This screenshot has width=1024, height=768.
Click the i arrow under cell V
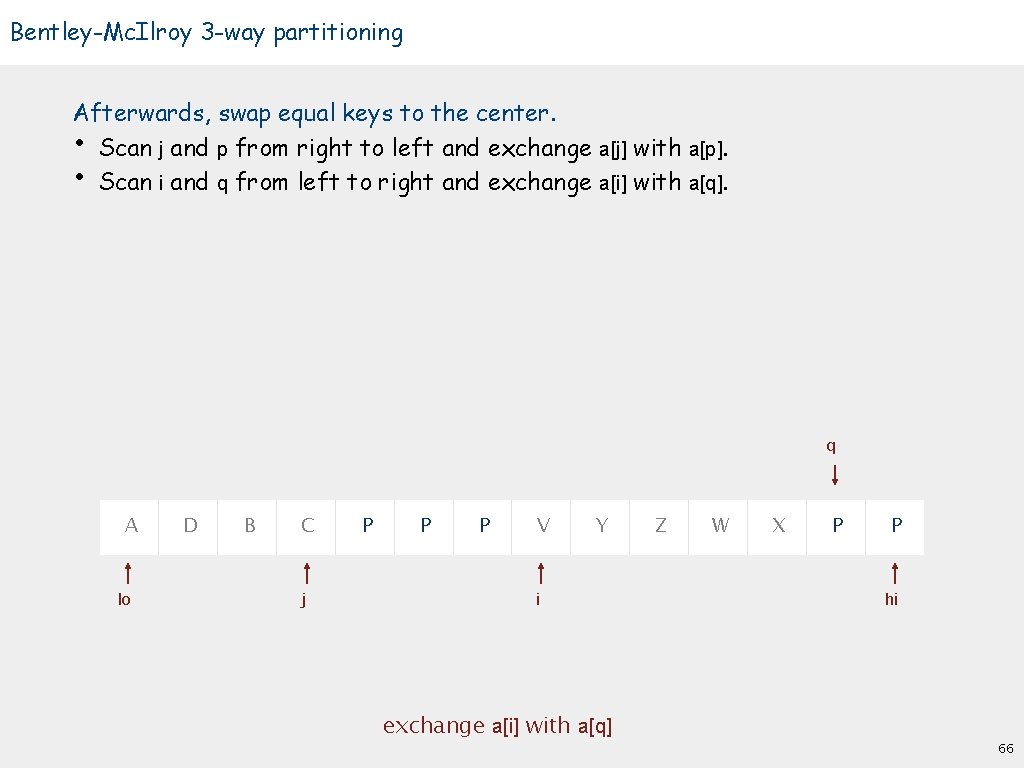pos(541,573)
